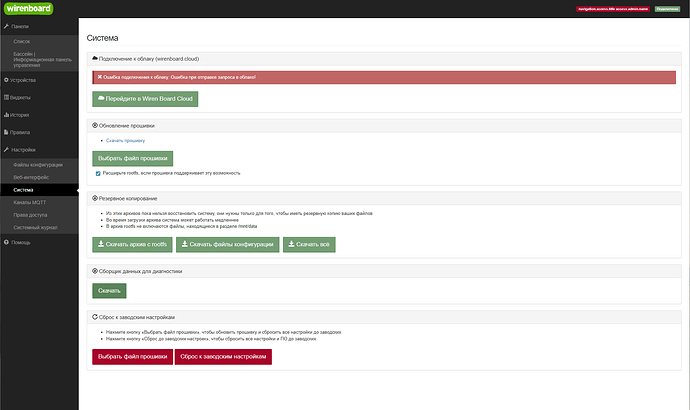Click the Wirenboard logo

point(29,8)
